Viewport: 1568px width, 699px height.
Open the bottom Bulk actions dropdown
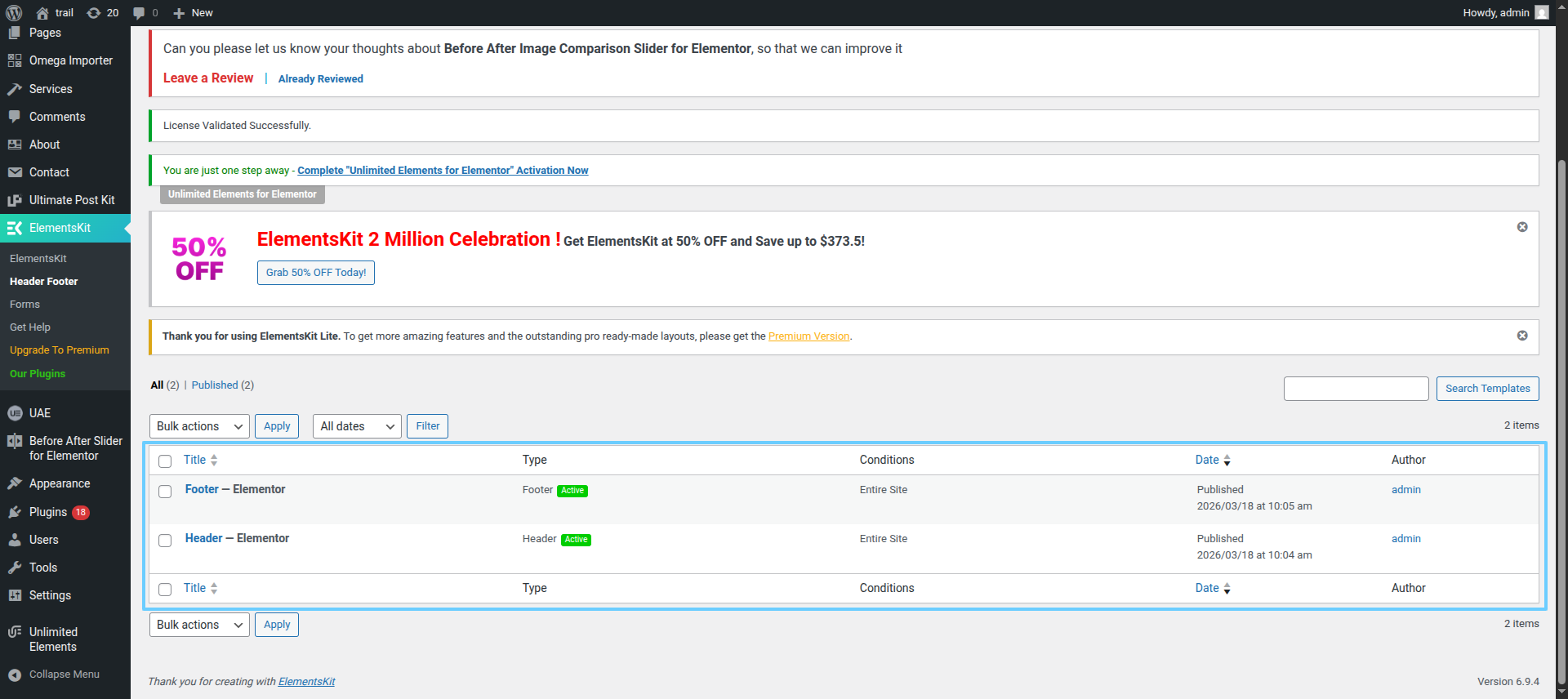tap(199, 625)
